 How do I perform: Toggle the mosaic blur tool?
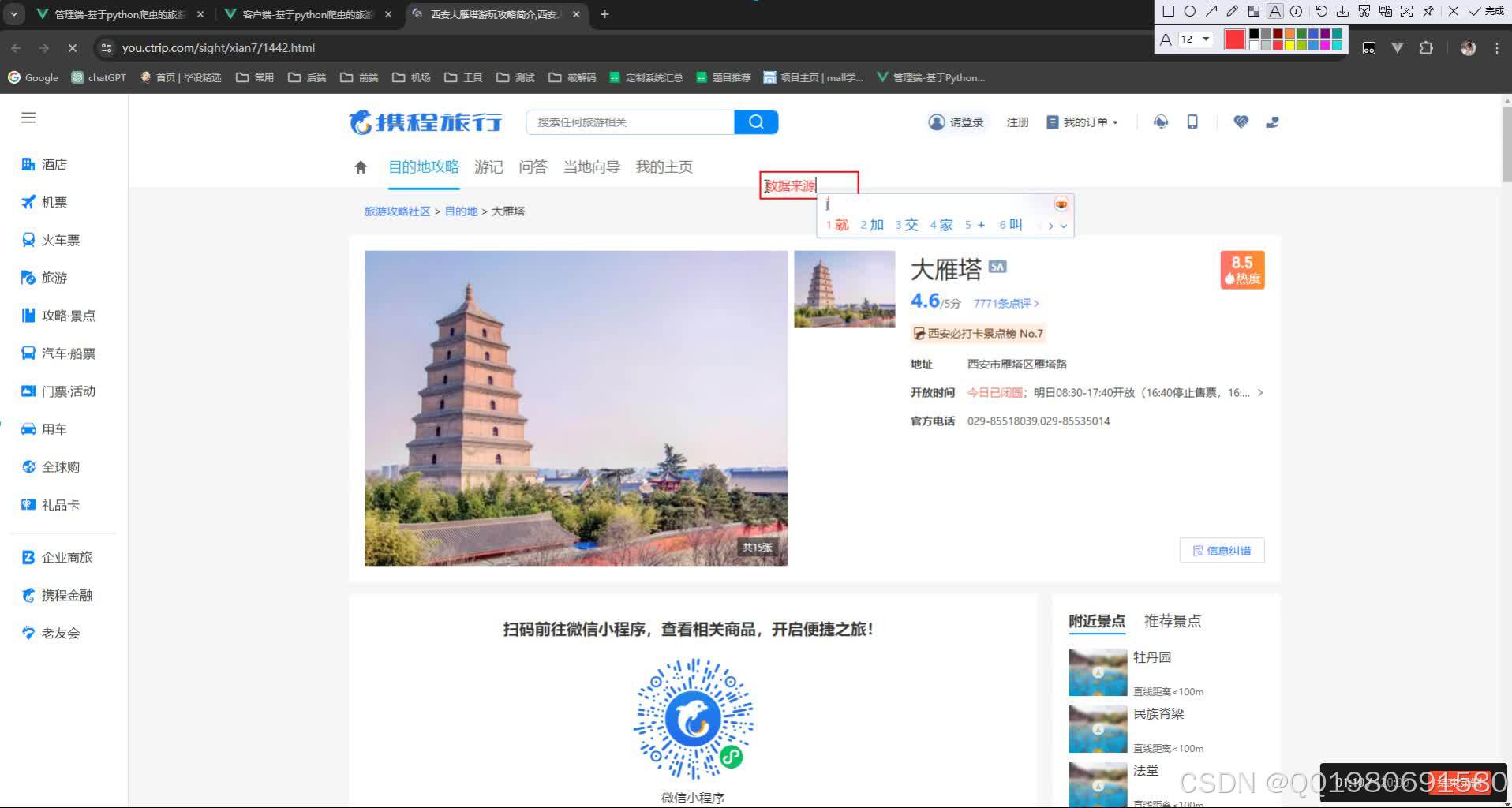1253,10
